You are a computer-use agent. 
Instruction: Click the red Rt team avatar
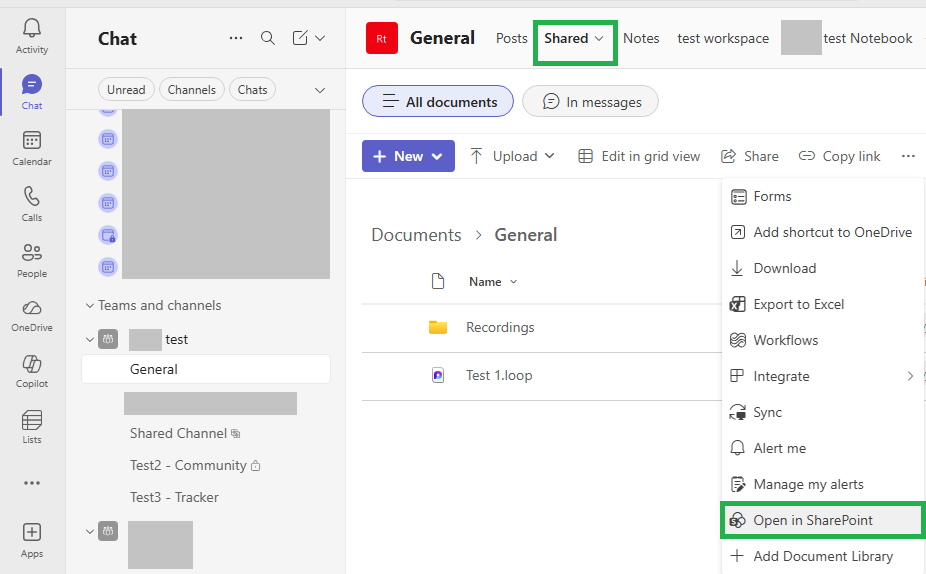coord(382,38)
